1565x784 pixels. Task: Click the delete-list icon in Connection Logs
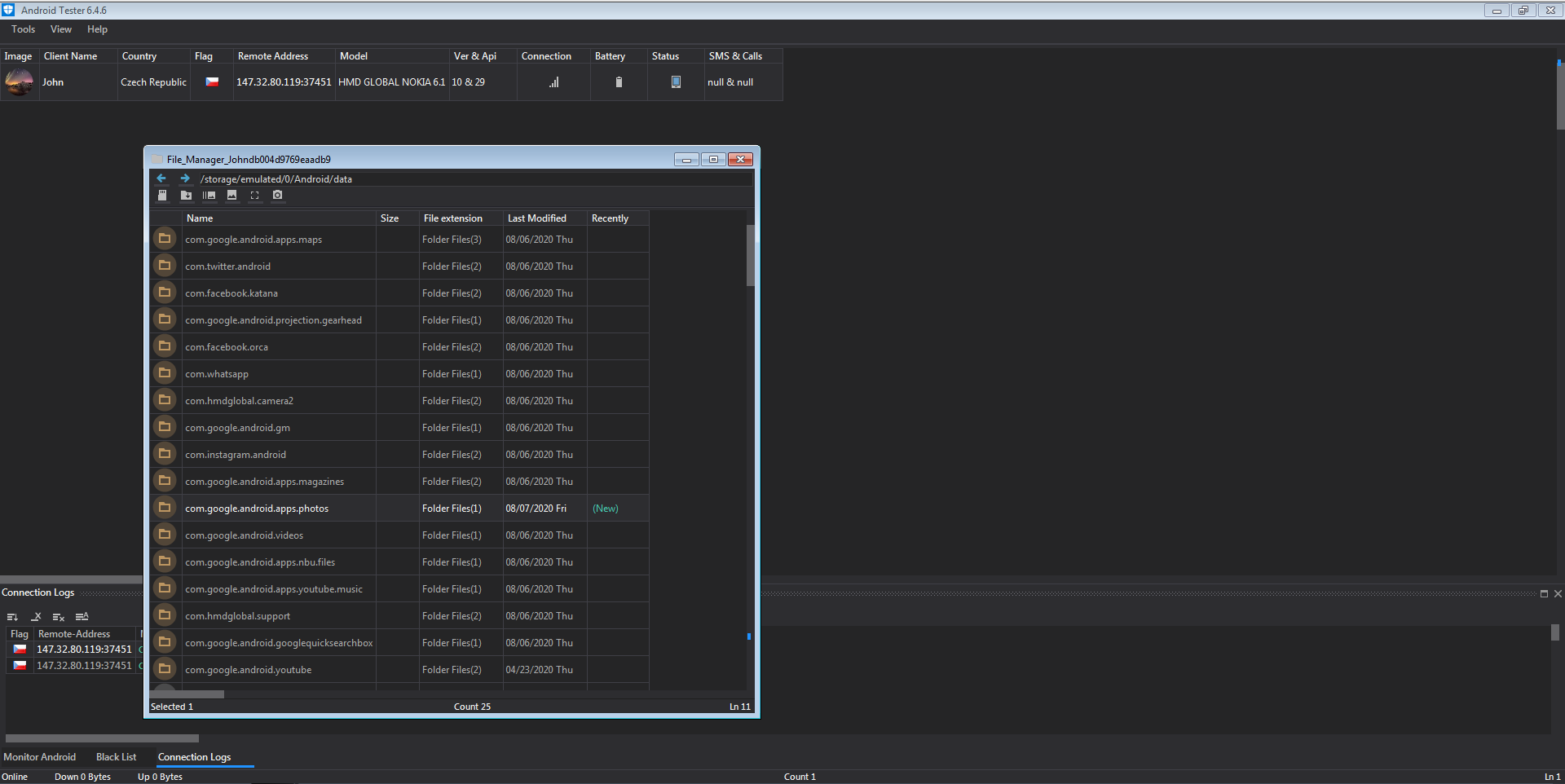tap(59, 617)
